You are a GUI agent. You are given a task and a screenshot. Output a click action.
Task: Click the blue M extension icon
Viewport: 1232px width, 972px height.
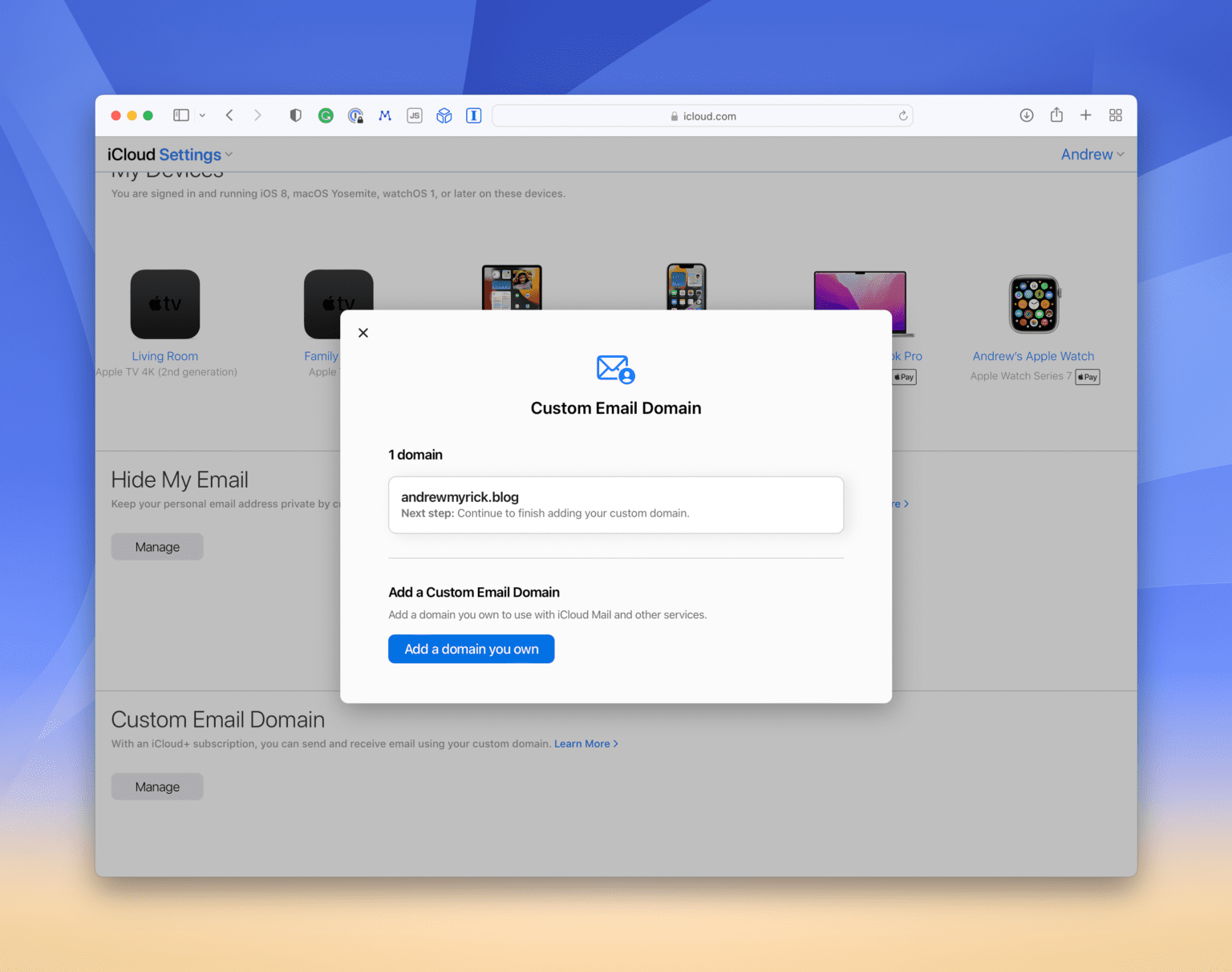coord(385,115)
